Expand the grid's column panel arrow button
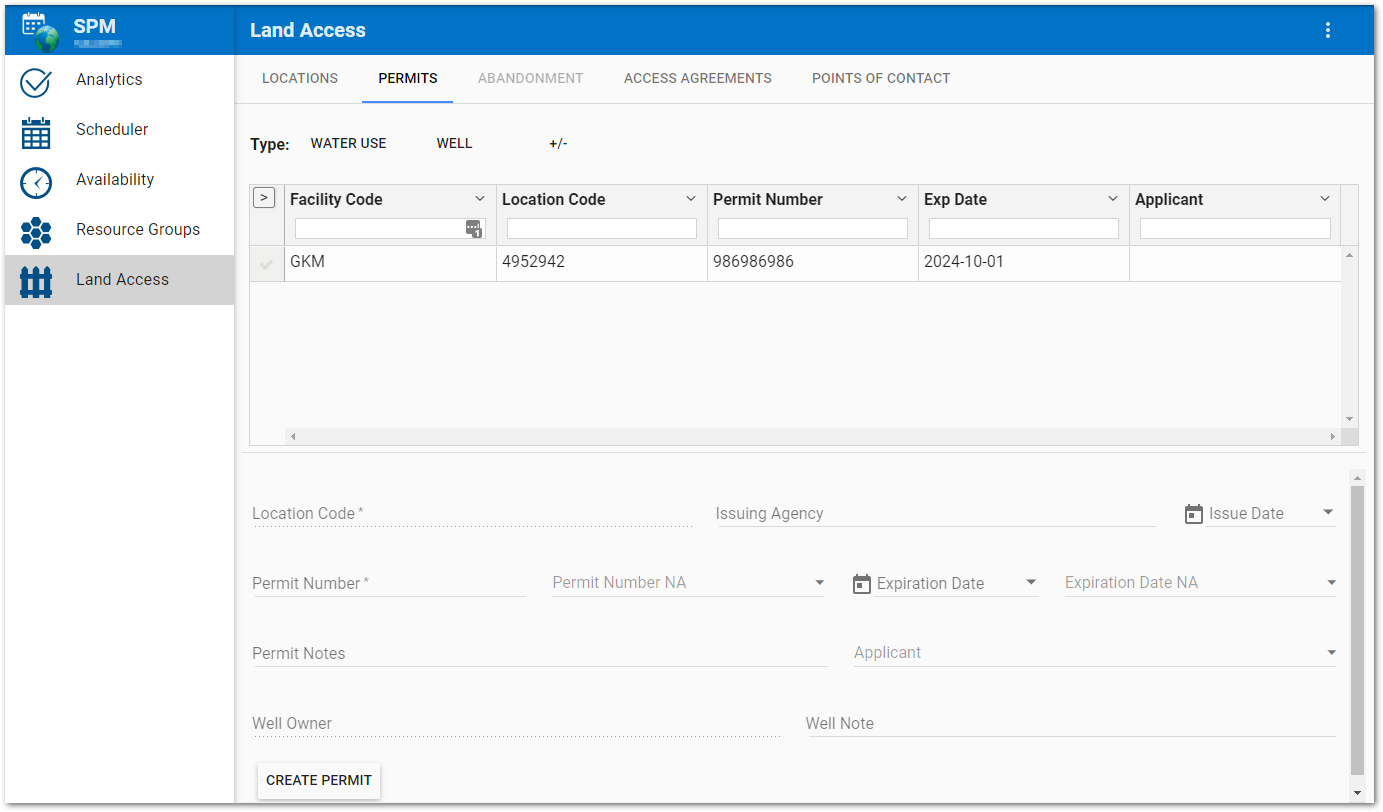Image resolution: width=1383 pixels, height=812 pixels. [x=264, y=198]
